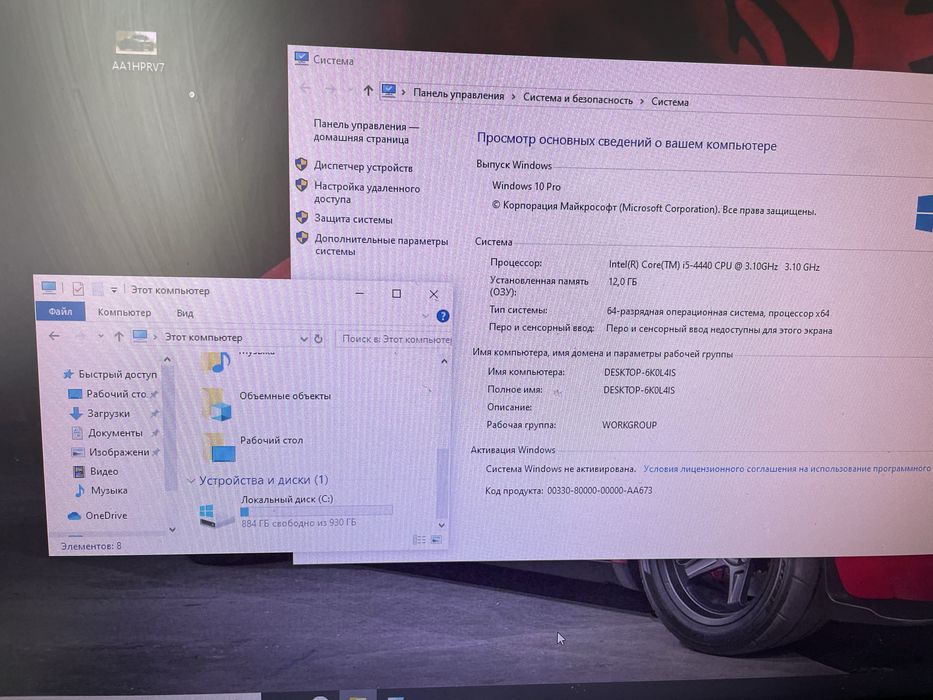Click content pane scroll down arrow

coord(442,525)
